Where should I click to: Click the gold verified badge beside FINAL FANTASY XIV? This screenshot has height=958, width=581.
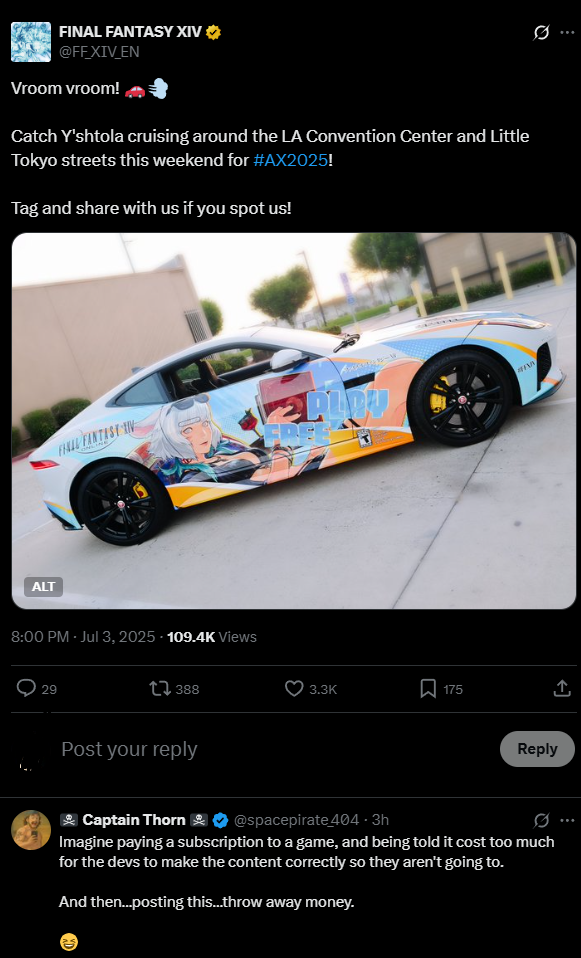[x=213, y=32]
